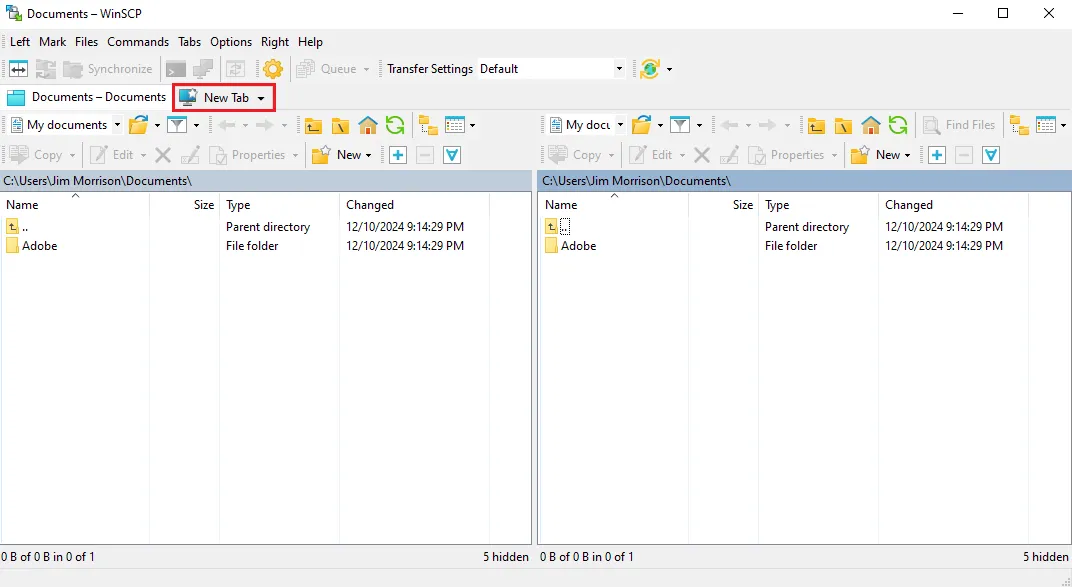
Task: Expand the left My documents drive dropdown
Action: tap(117, 125)
